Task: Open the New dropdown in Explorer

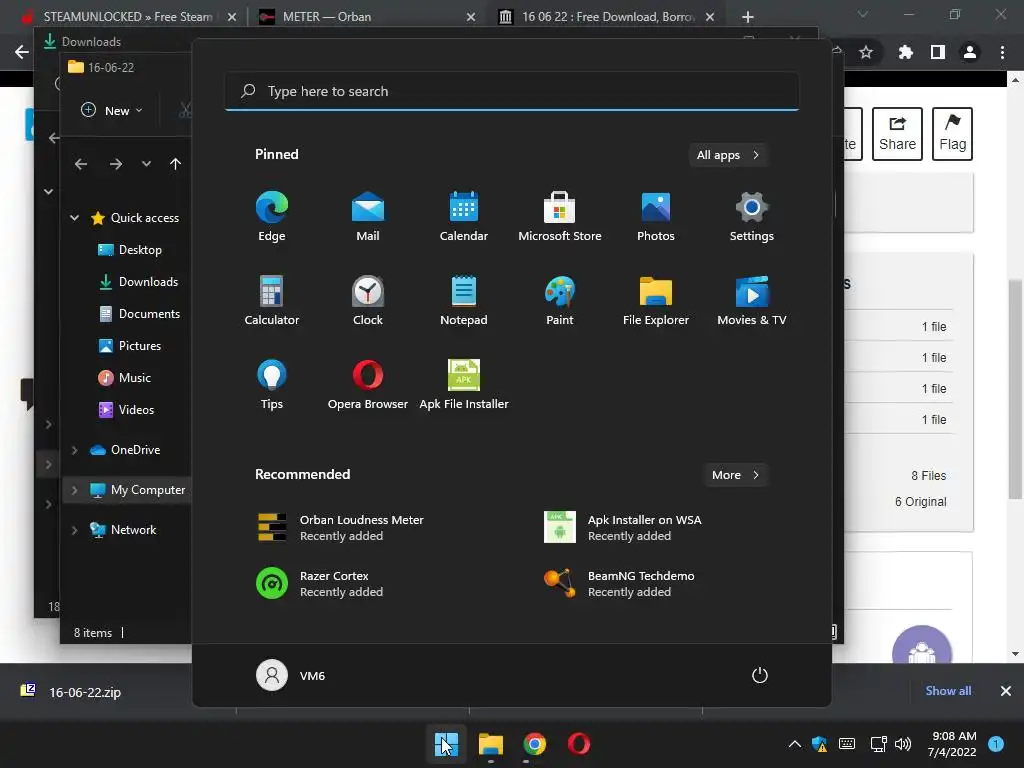Action: point(112,110)
